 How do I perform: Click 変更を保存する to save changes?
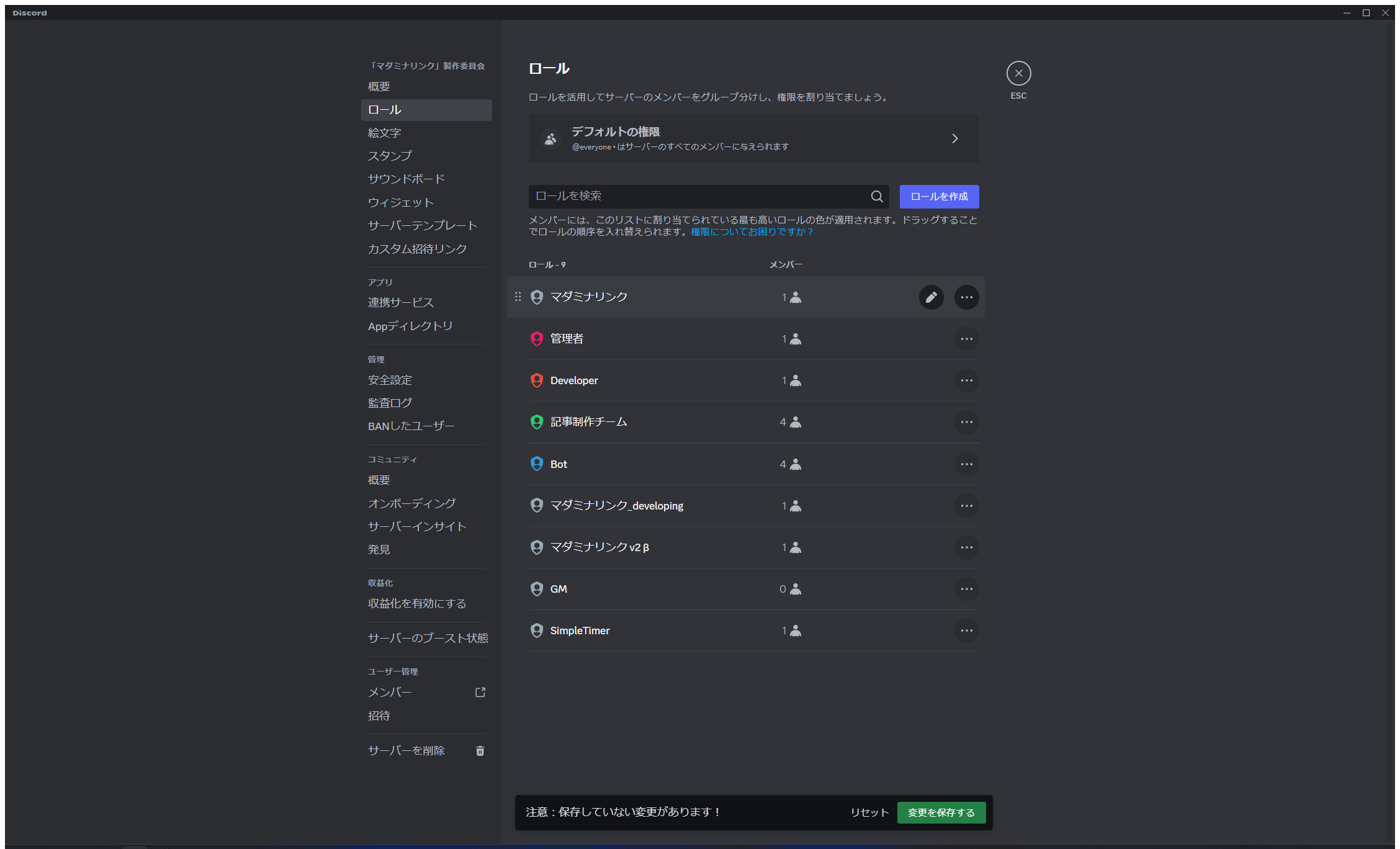tap(941, 812)
